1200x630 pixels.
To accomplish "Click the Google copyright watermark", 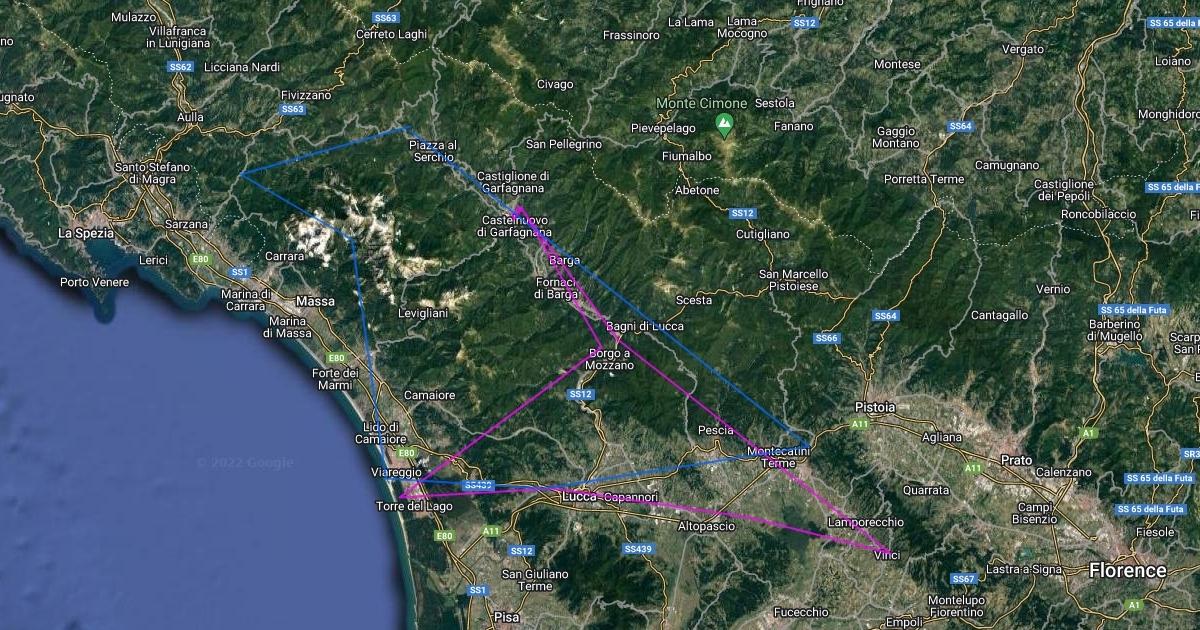I will pyautogui.click(x=245, y=462).
